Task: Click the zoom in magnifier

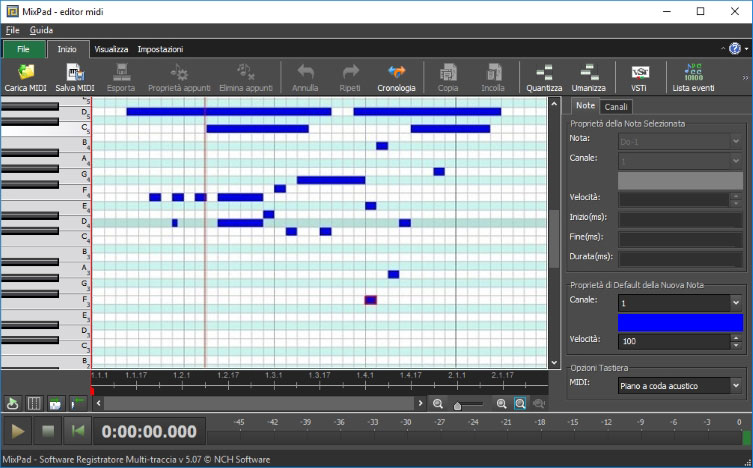Action: [x=501, y=404]
